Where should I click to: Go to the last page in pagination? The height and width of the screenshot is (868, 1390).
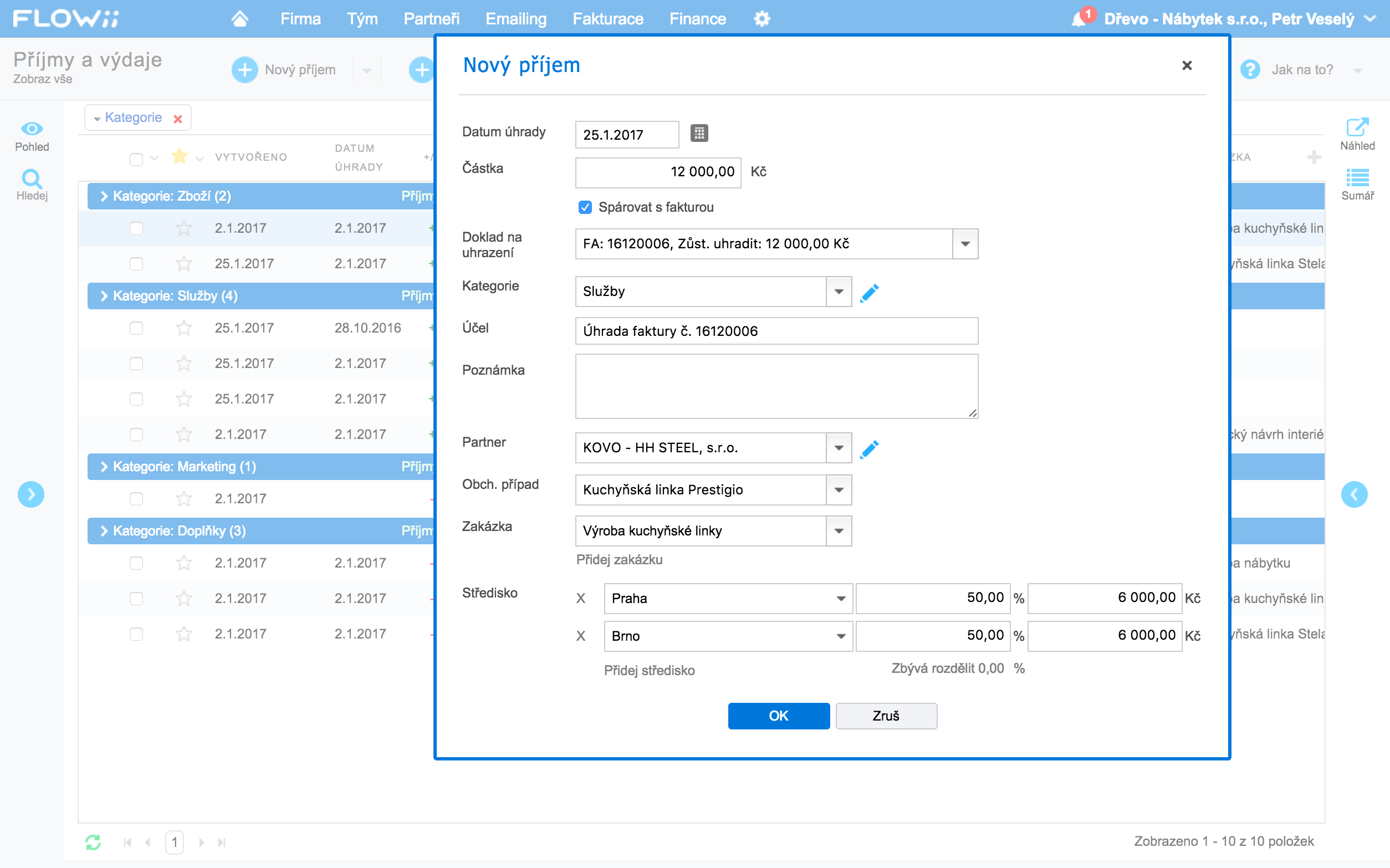pos(222,842)
